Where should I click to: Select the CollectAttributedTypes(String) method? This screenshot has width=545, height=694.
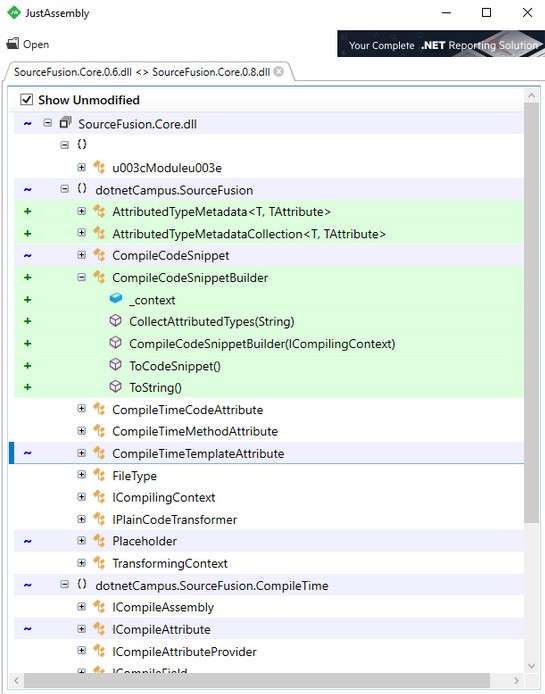coord(212,321)
